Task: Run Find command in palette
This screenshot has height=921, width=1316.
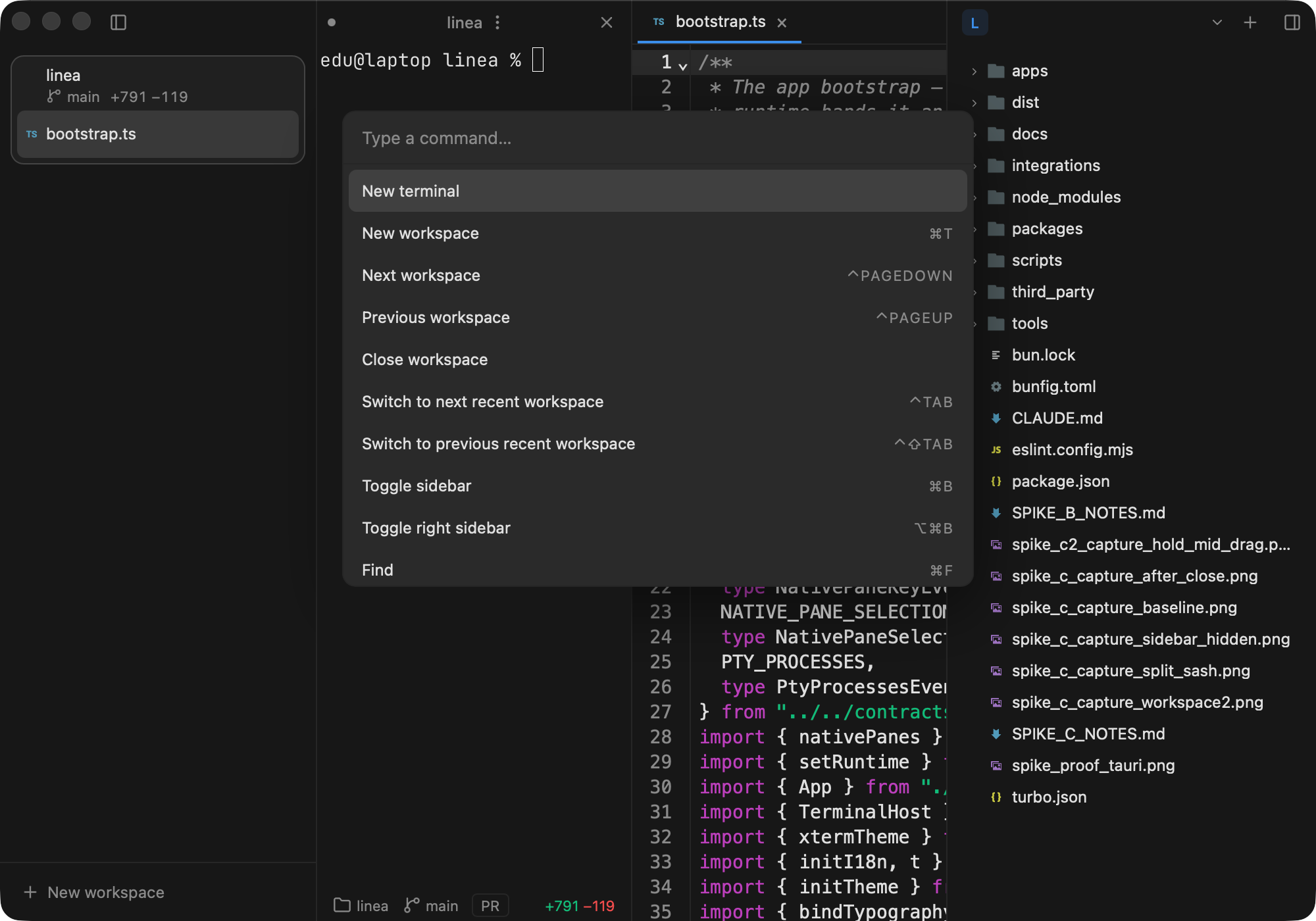Action: pyautogui.click(x=658, y=568)
